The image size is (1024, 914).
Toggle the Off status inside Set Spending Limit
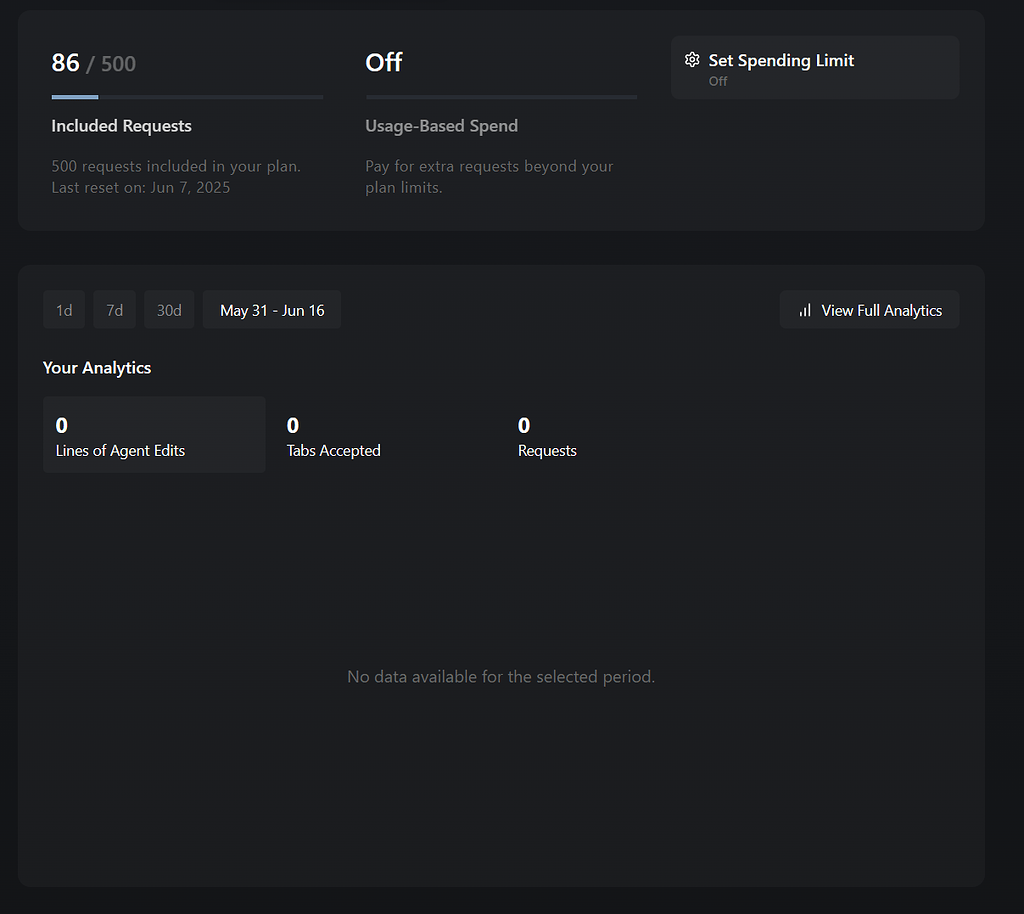[717, 81]
